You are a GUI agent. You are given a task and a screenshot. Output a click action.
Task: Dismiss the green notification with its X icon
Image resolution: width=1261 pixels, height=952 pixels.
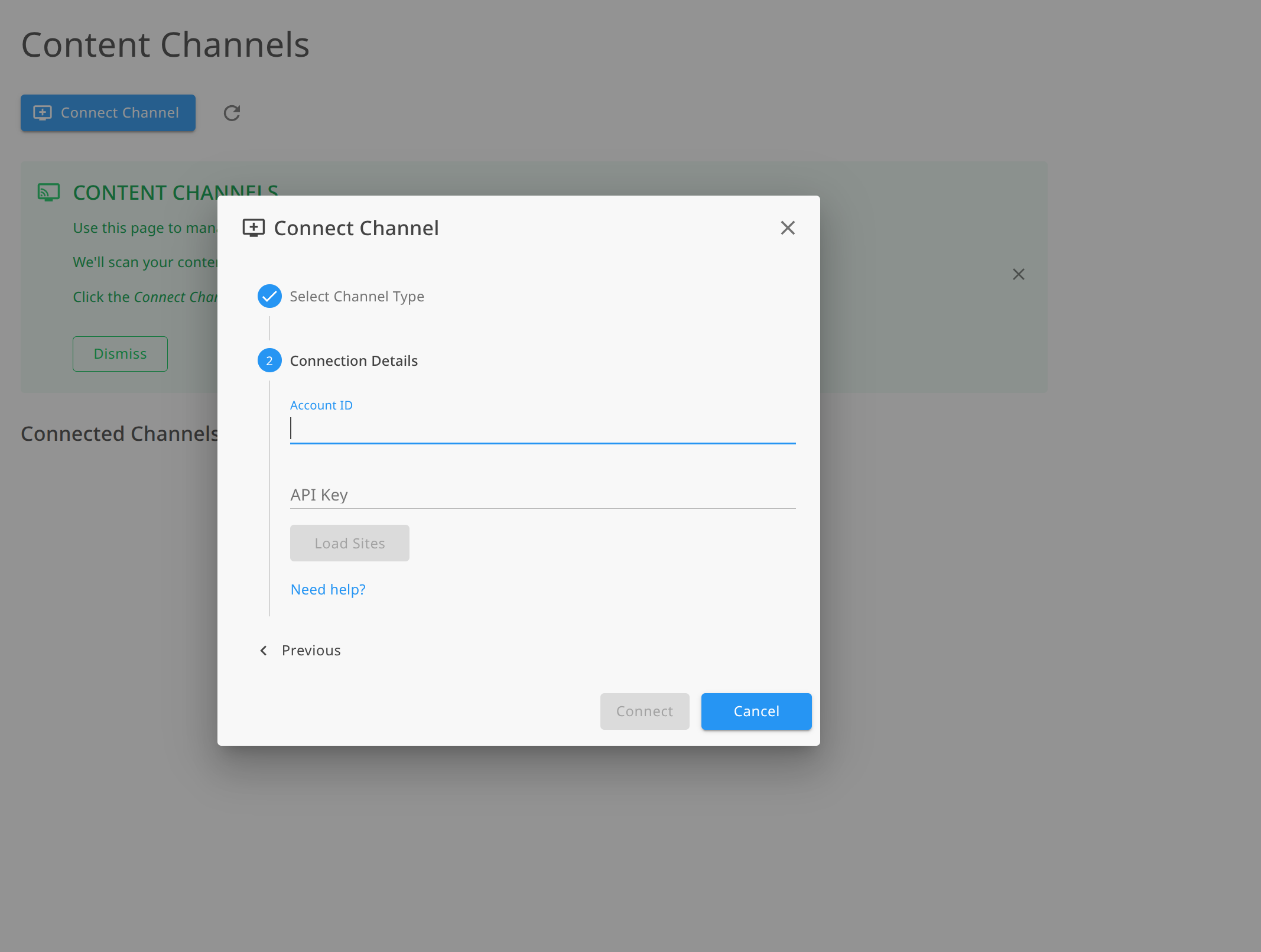pyautogui.click(x=1019, y=274)
